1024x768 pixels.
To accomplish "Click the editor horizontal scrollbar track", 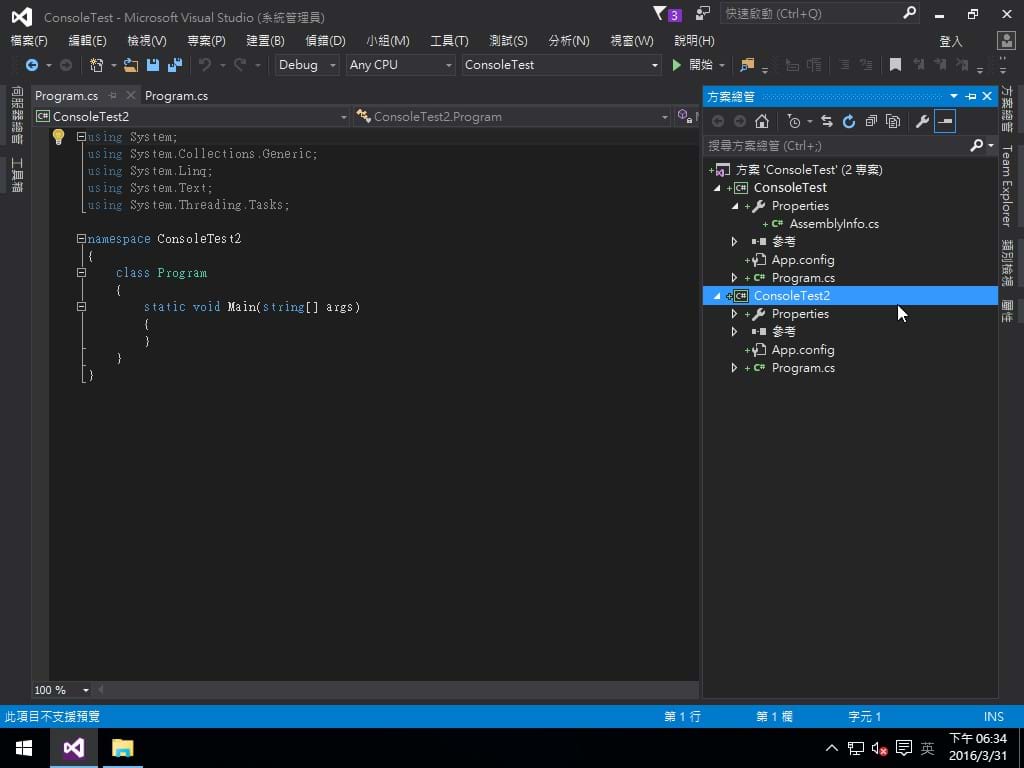I will pos(398,690).
